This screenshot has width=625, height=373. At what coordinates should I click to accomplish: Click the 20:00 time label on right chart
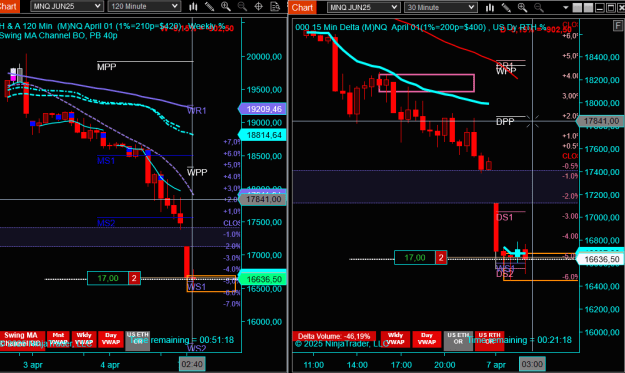coord(444,365)
